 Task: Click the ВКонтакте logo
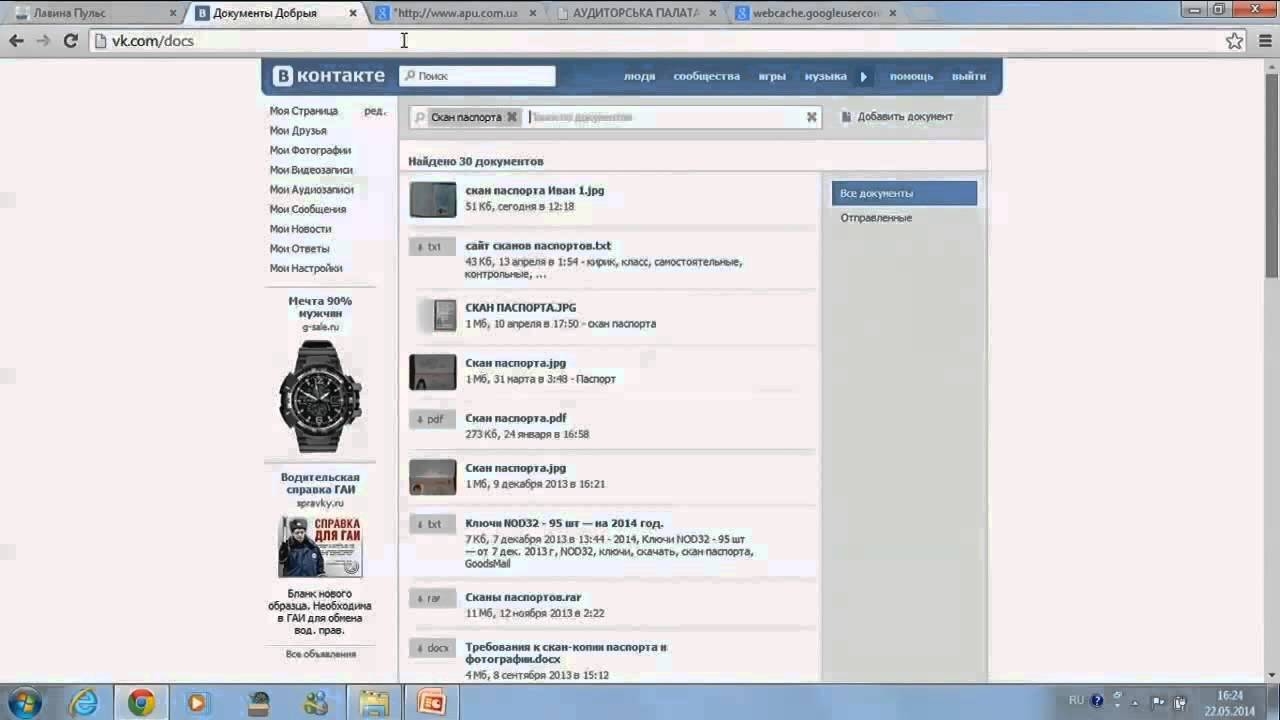[329, 76]
